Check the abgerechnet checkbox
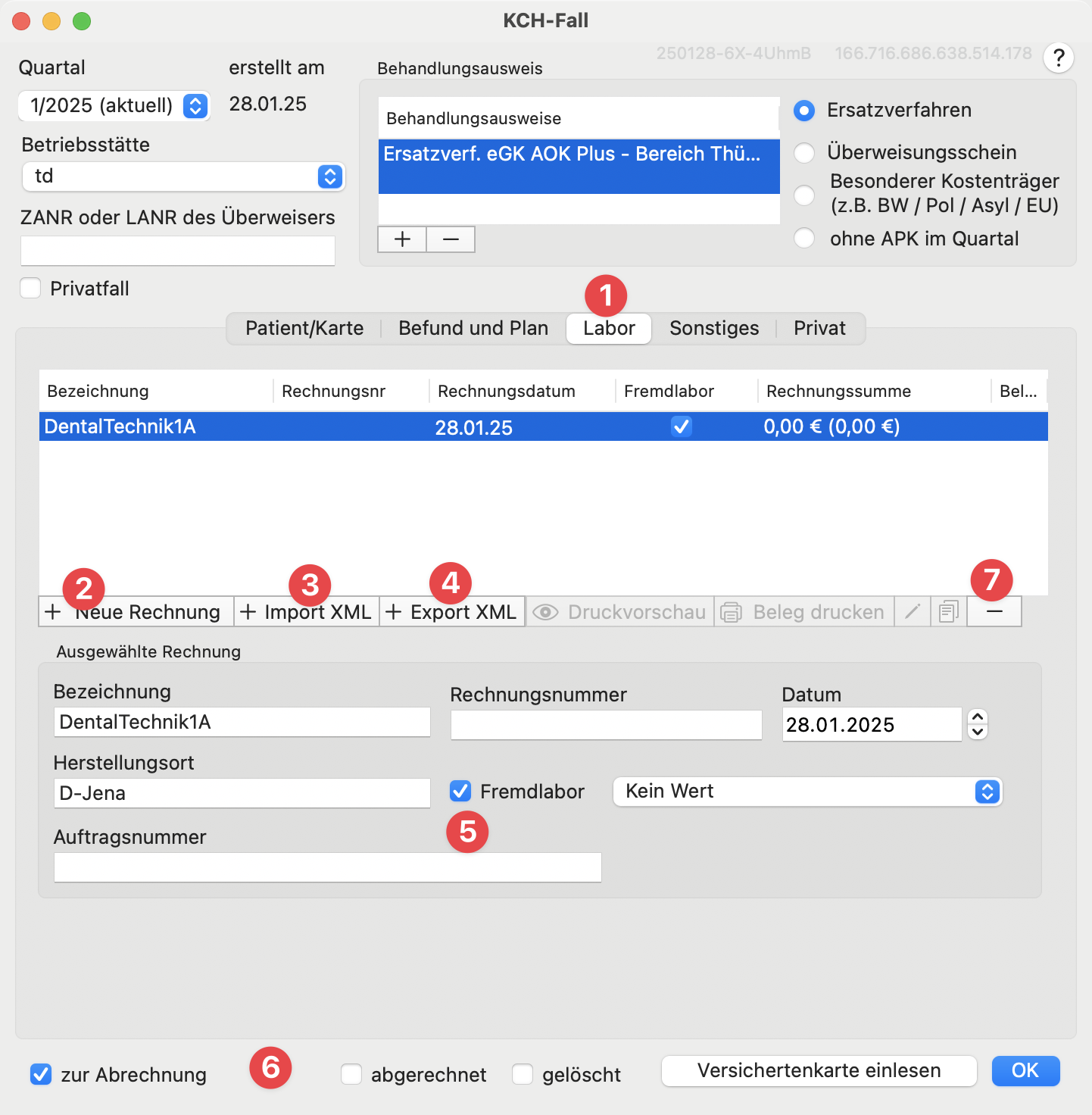Viewport: 1092px width, 1115px height. pyautogui.click(x=351, y=1074)
